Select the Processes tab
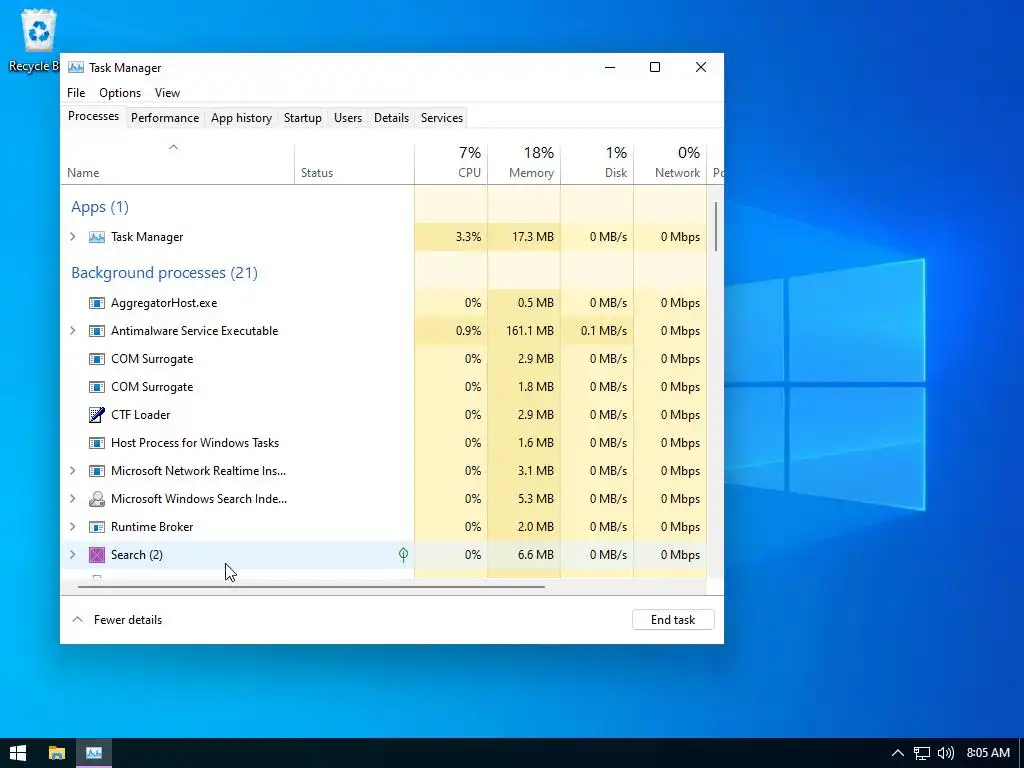This screenshot has height=768, width=1024. click(93, 116)
